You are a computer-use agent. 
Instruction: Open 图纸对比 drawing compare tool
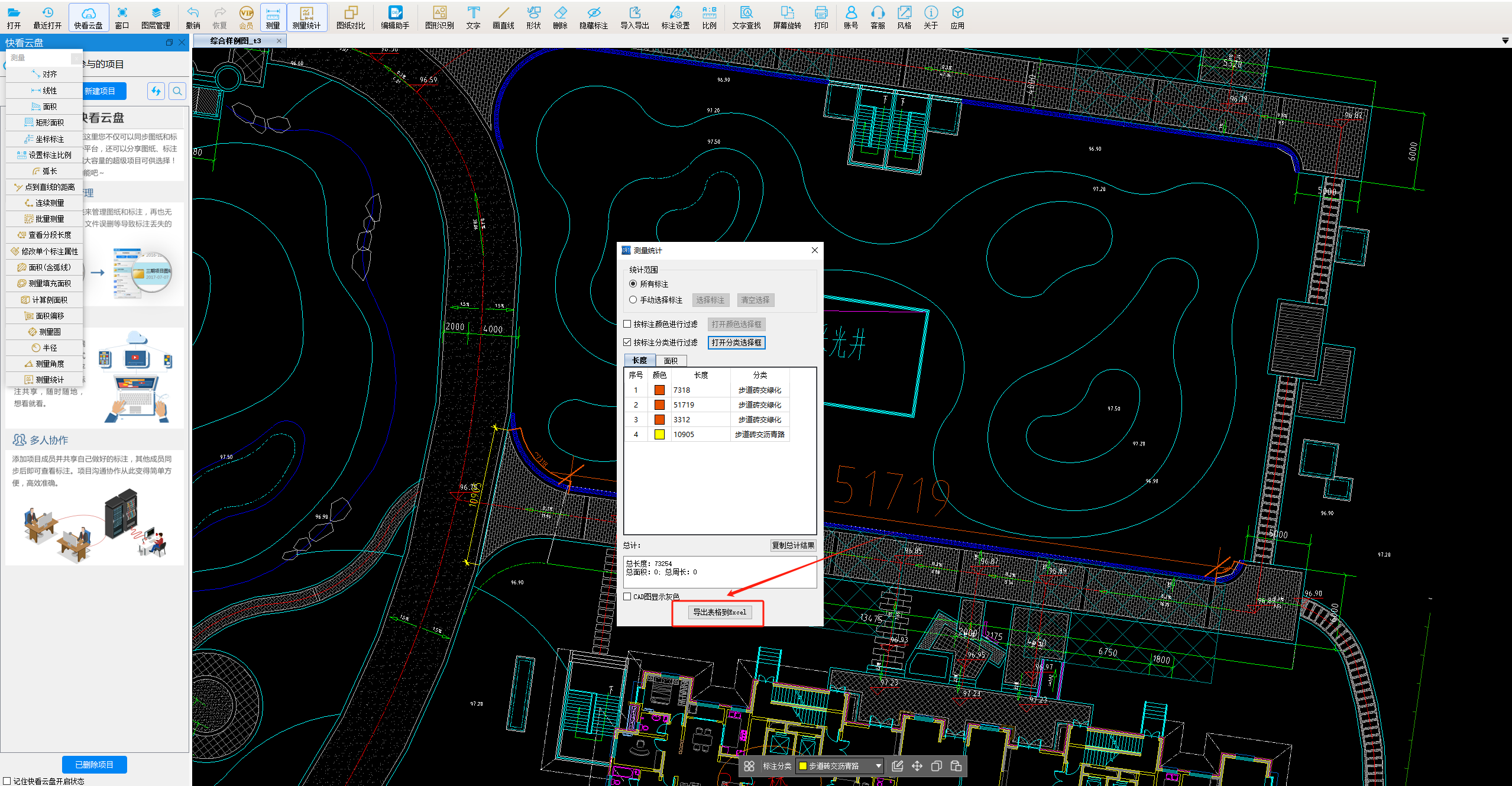coord(351,17)
